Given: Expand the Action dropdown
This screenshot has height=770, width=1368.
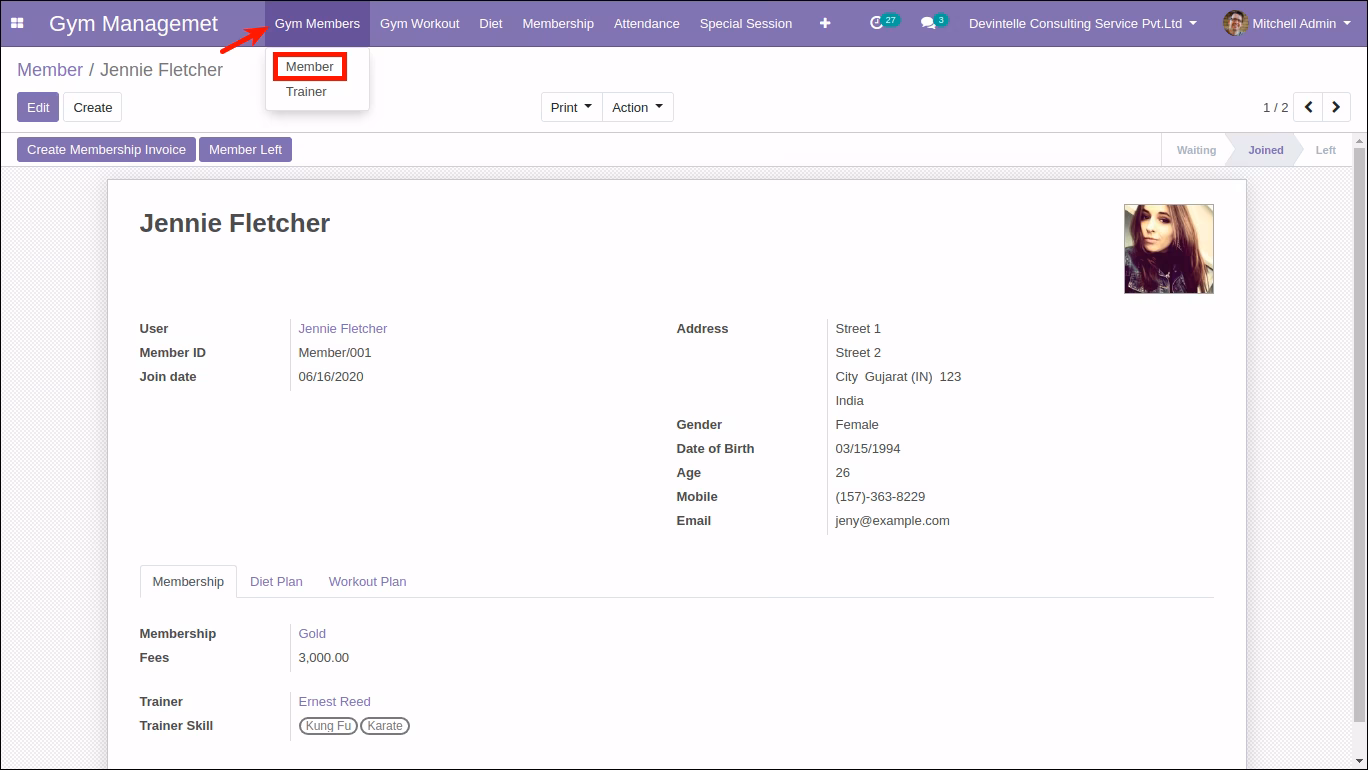Looking at the screenshot, I should 638,107.
